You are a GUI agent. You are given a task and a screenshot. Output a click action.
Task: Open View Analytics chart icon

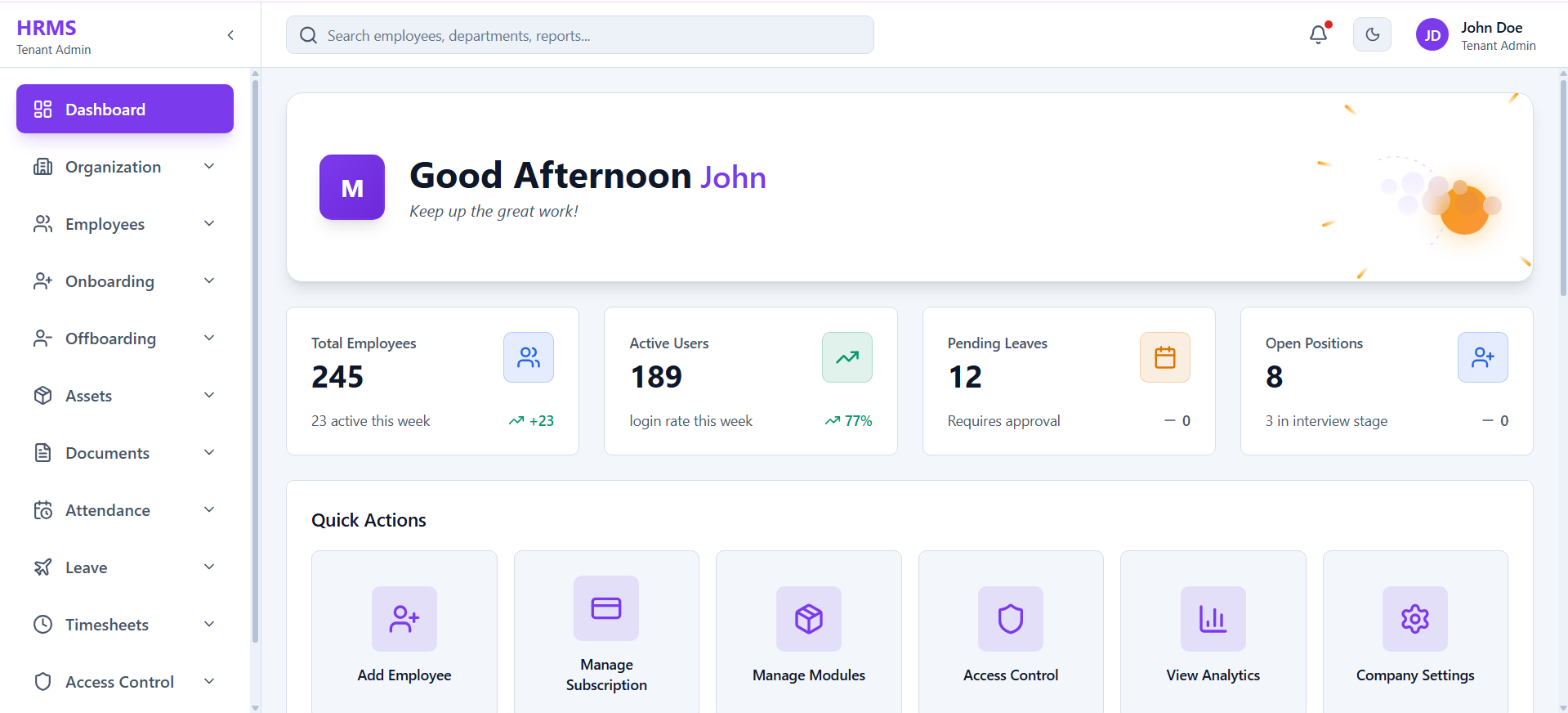(x=1213, y=619)
